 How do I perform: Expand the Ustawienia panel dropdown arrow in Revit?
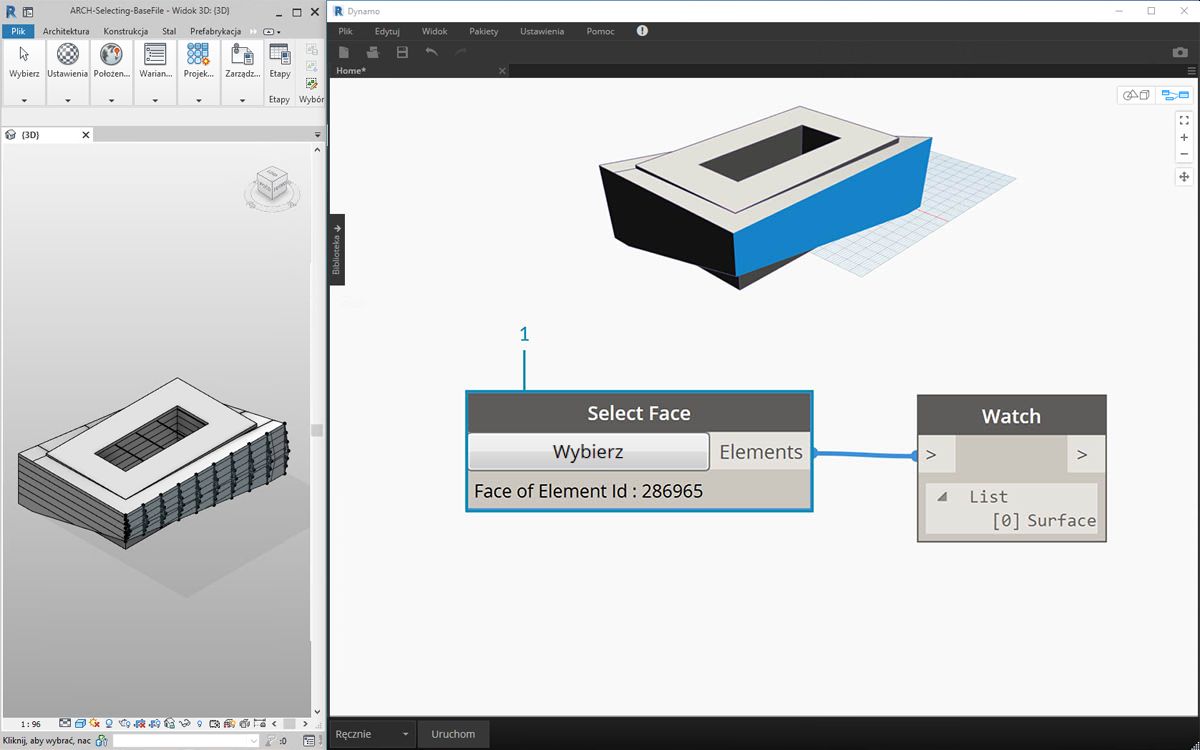point(68,100)
